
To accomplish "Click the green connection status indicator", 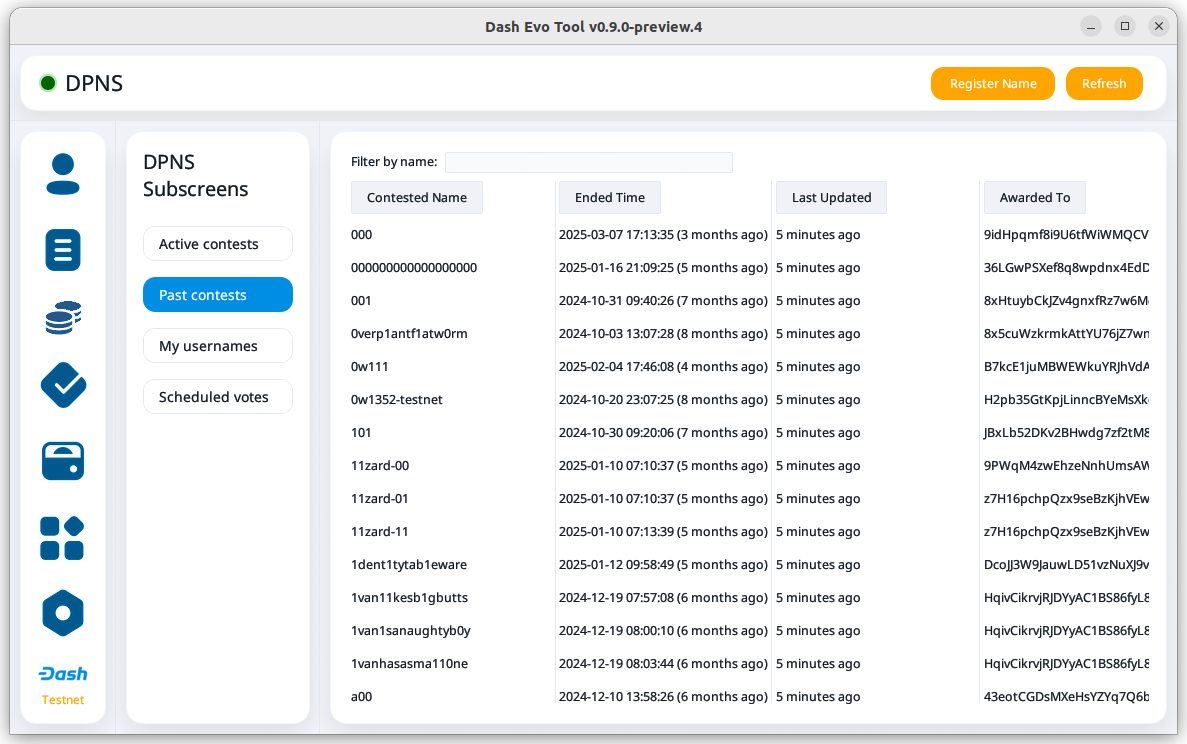I will point(48,84).
